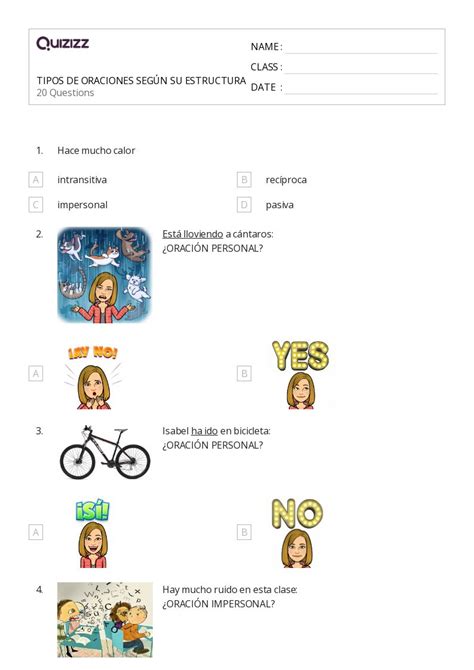474x670 pixels.
Task: Click the Quizizz logo
Action: point(63,43)
